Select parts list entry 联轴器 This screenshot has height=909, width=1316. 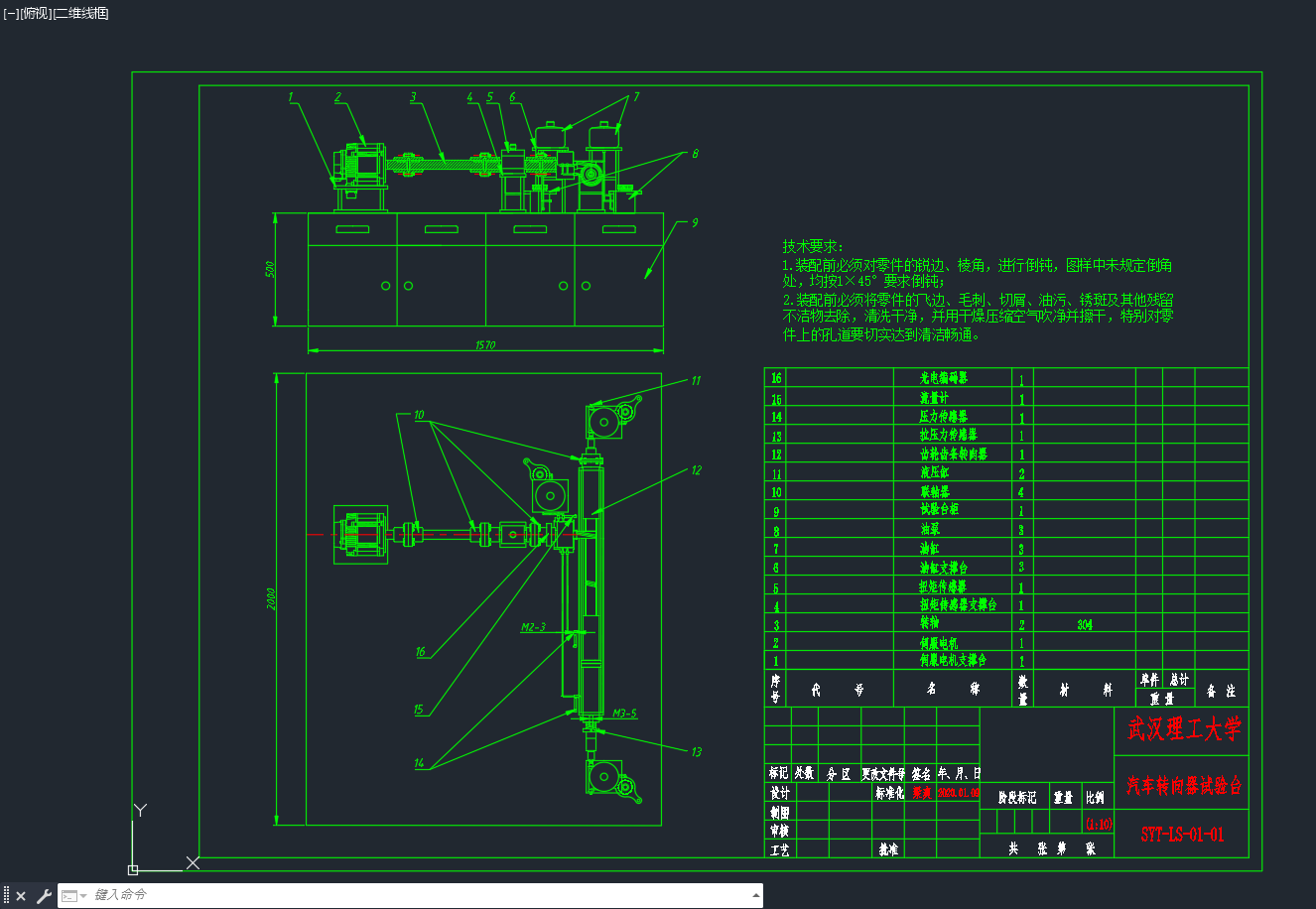pyautogui.click(x=934, y=491)
